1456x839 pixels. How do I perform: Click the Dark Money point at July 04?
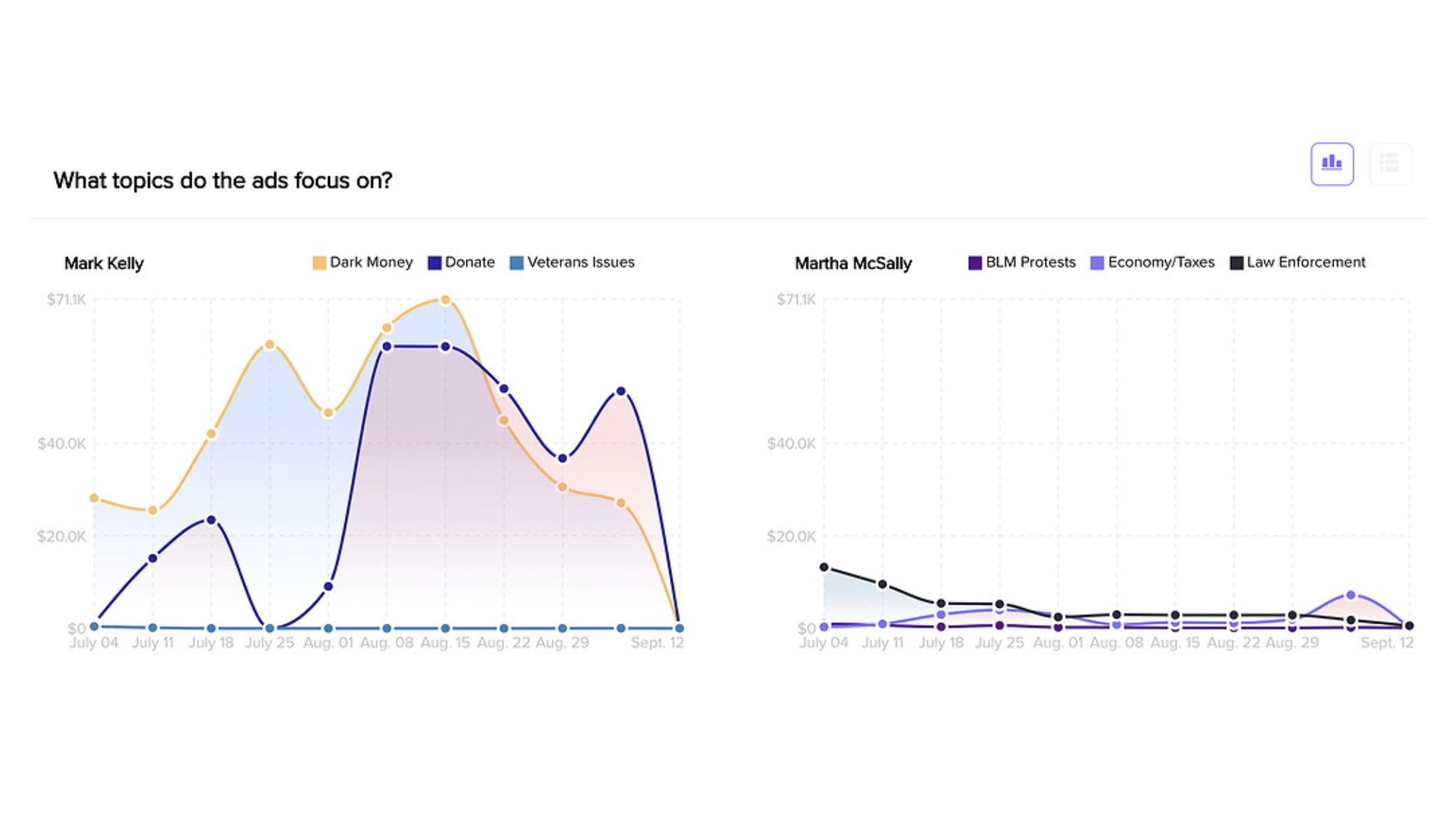point(94,499)
